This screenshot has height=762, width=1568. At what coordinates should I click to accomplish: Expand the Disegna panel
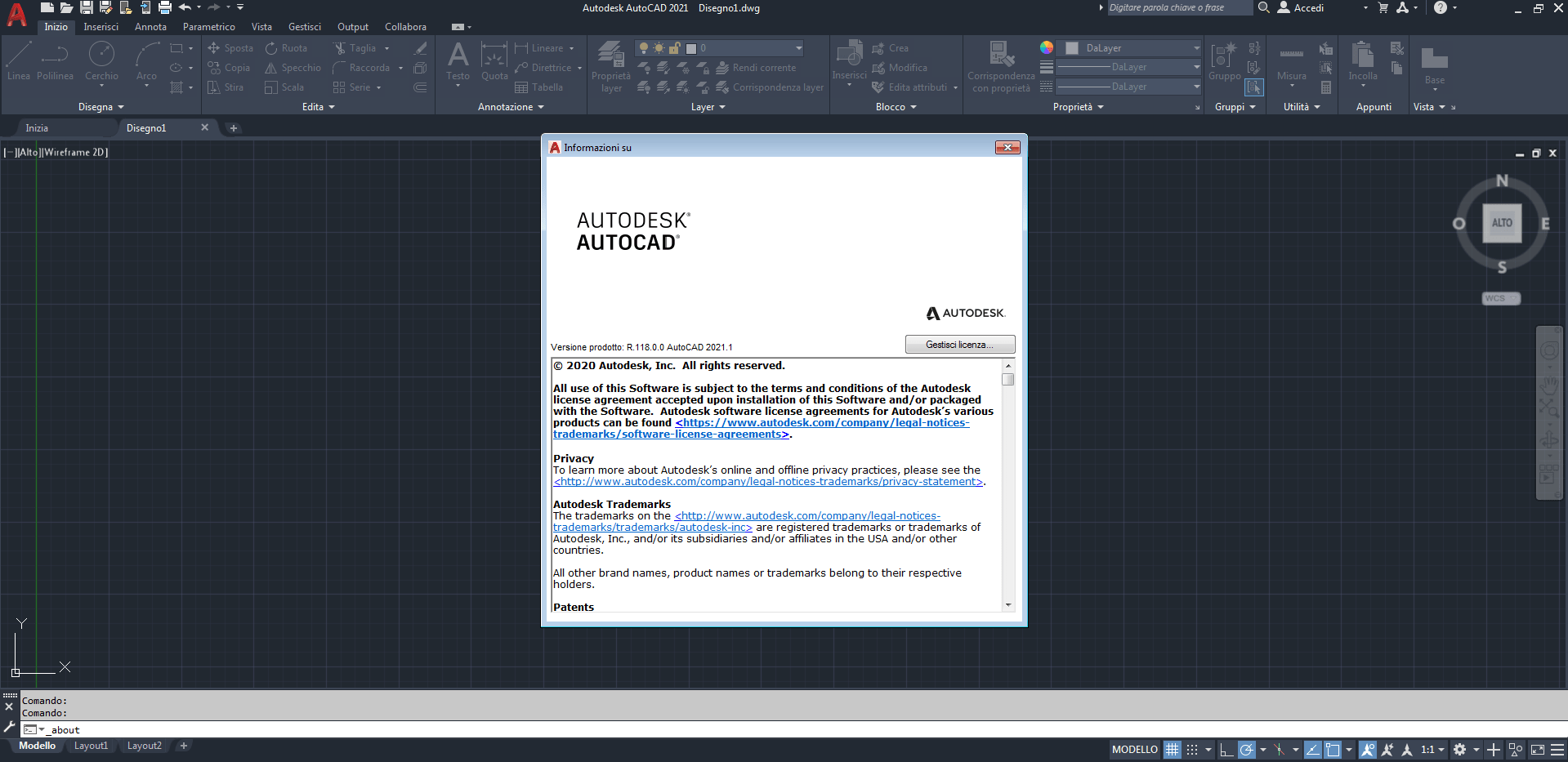click(x=101, y=107)
